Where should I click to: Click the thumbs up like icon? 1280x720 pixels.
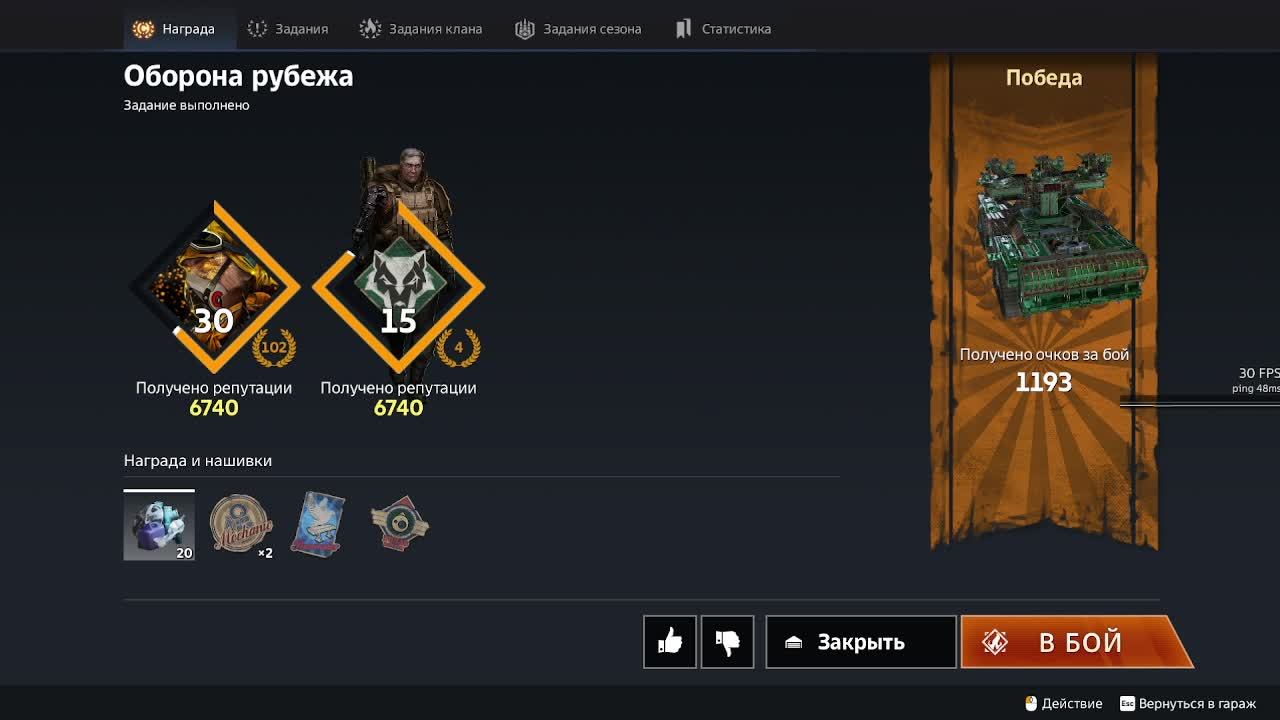coord(670,642)
